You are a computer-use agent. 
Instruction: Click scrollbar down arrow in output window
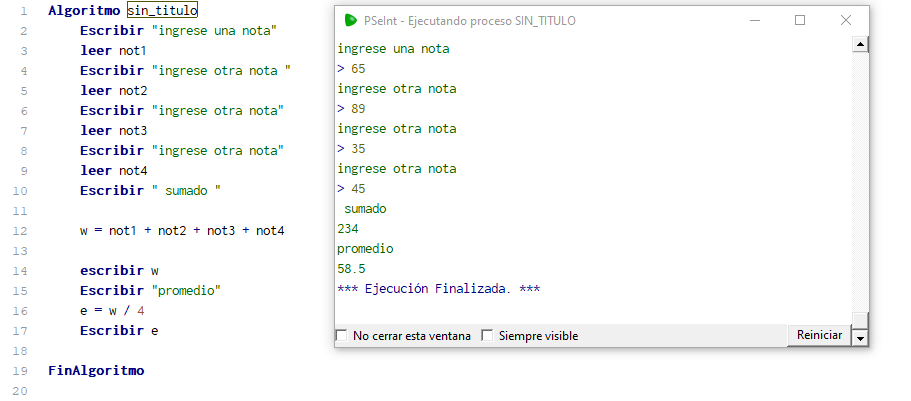click(x=860, y=338)
